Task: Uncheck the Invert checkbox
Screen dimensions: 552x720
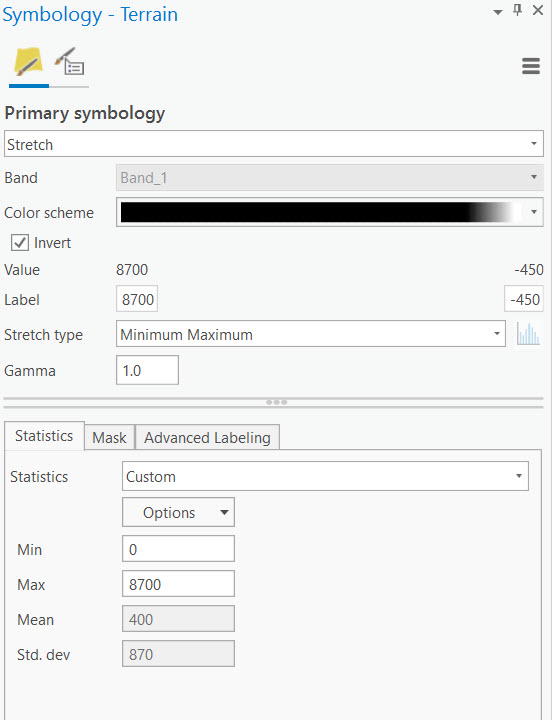Action: [x=20, y=242]
